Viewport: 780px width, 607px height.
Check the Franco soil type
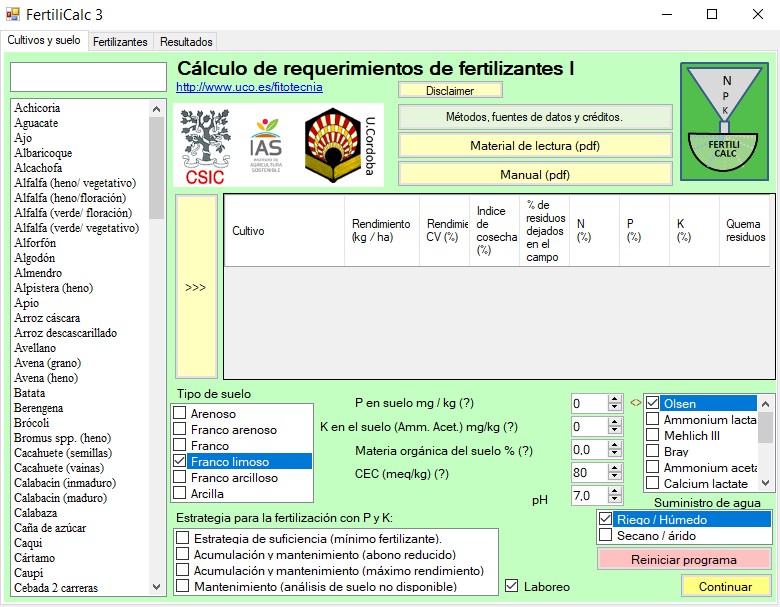click(180, 445)
